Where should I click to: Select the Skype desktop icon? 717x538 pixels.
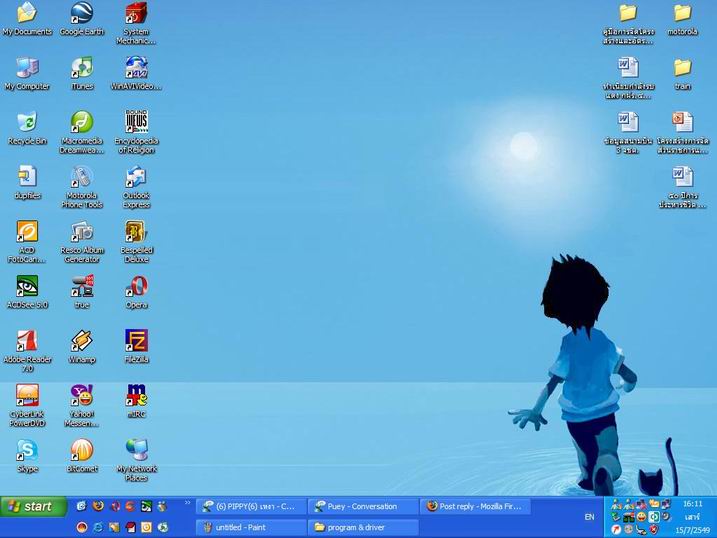tap(27, 455)
